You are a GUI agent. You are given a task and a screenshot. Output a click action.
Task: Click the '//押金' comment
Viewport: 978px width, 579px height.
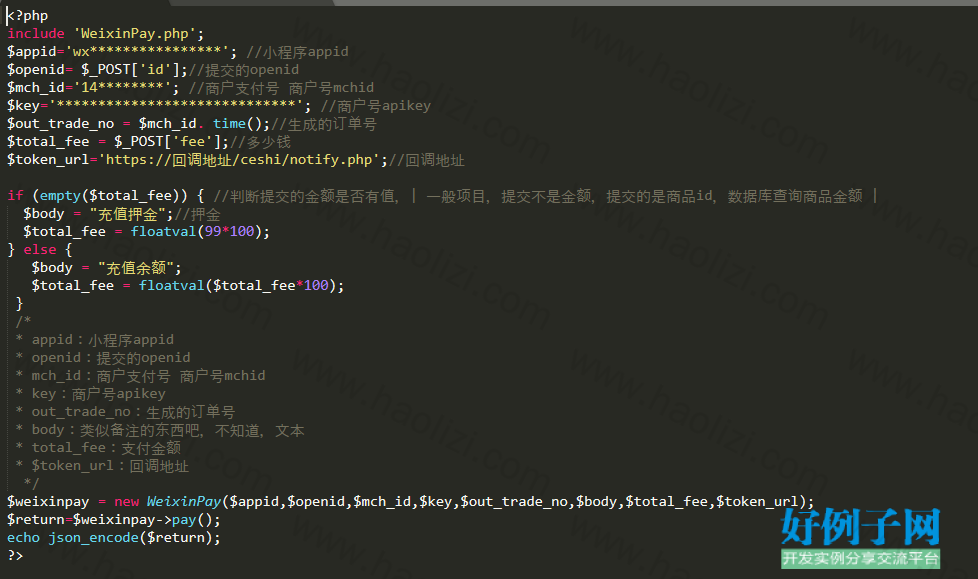pyautogui.click(x=197, y=214)
